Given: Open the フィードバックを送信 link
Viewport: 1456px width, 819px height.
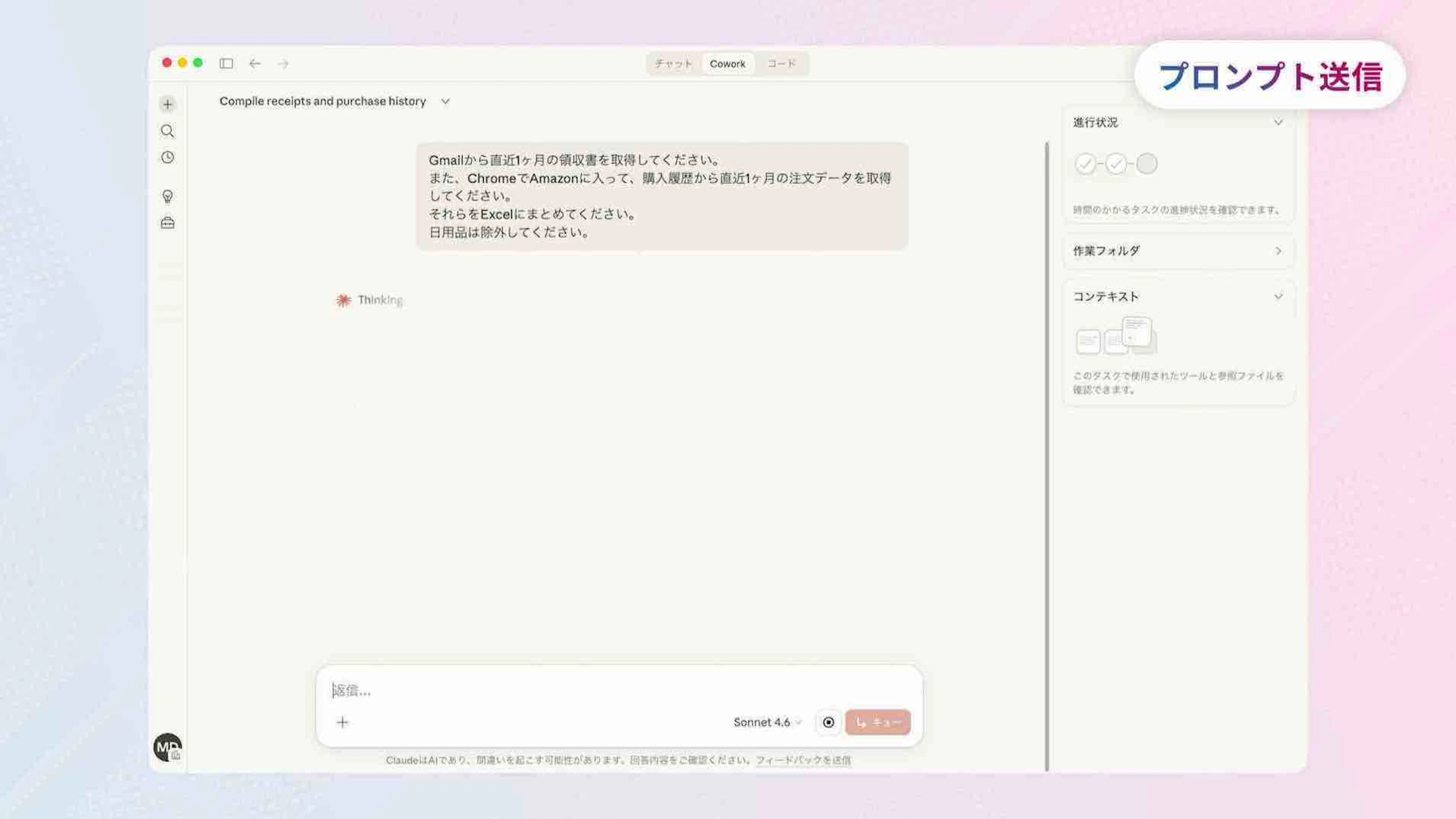Looking at the screenshot, I should [803, 760].
